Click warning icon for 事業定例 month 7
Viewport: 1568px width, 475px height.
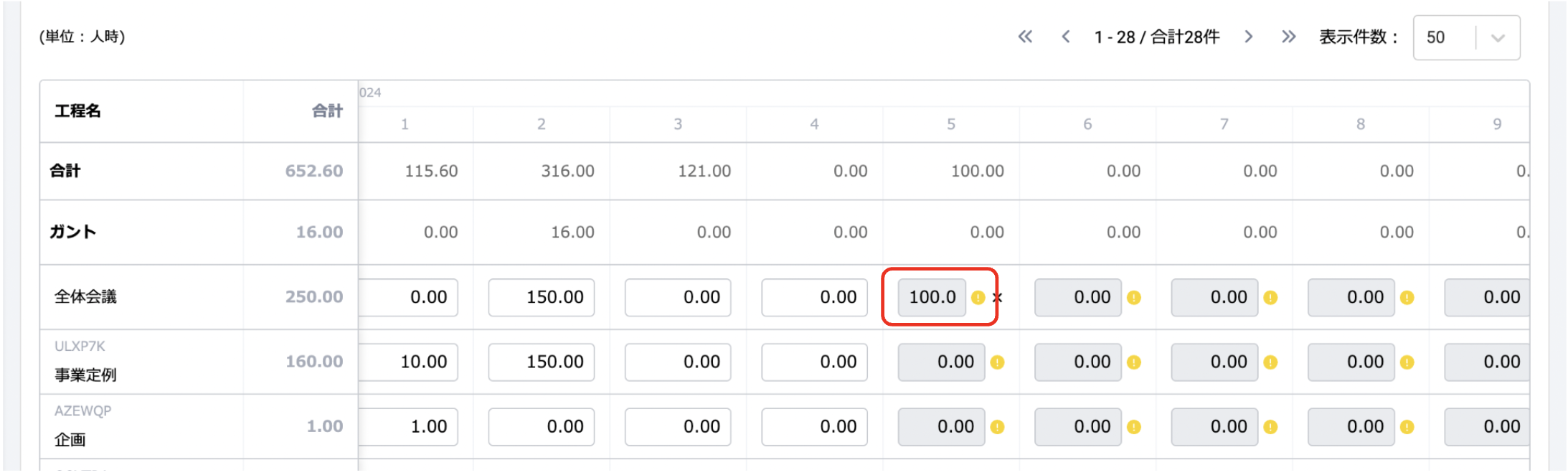point(1270,362)
